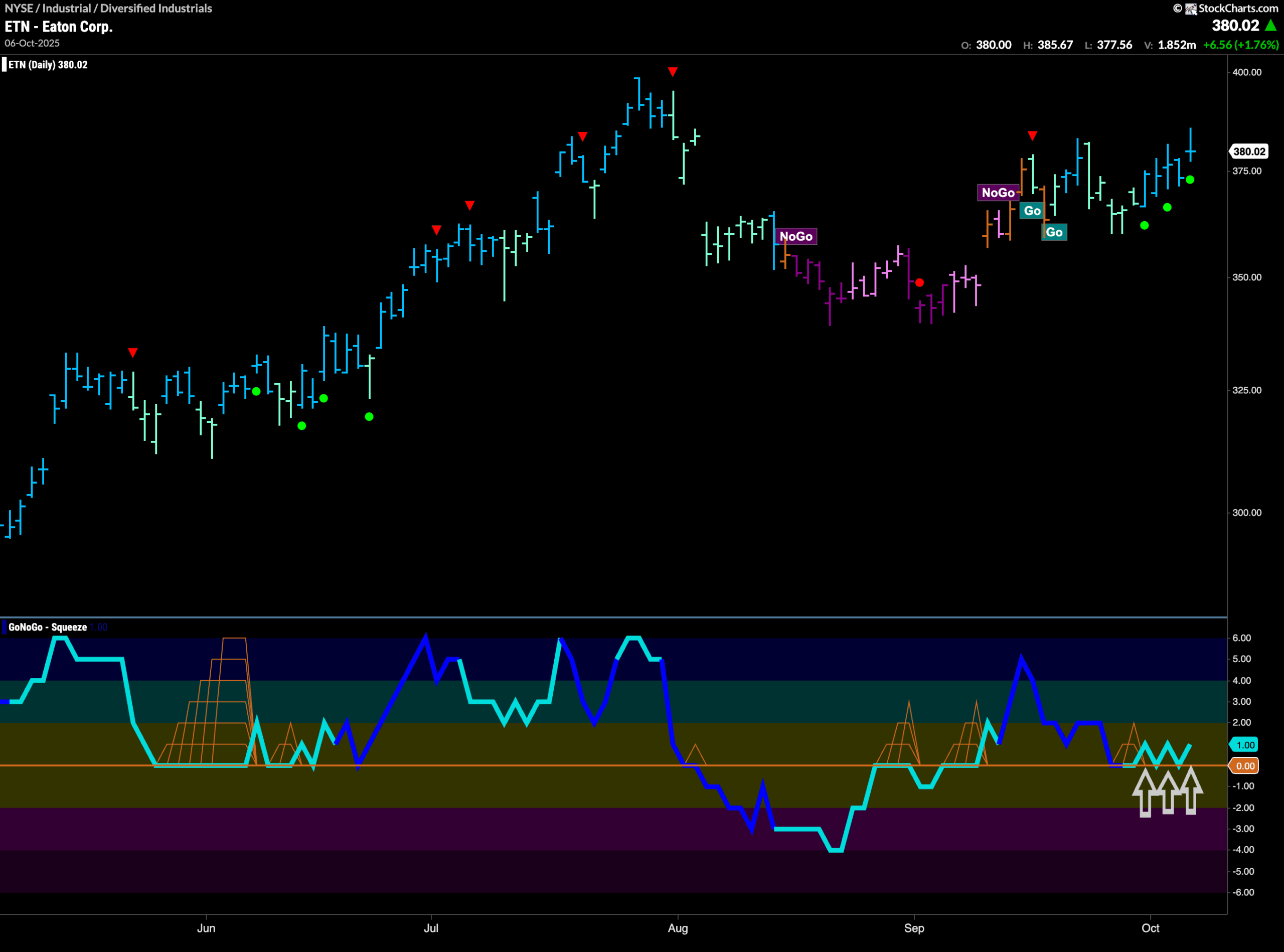Click the ETN - Eaton Corp. title
This screenshot has height=952, width=1284.
[x=58, y=27]
